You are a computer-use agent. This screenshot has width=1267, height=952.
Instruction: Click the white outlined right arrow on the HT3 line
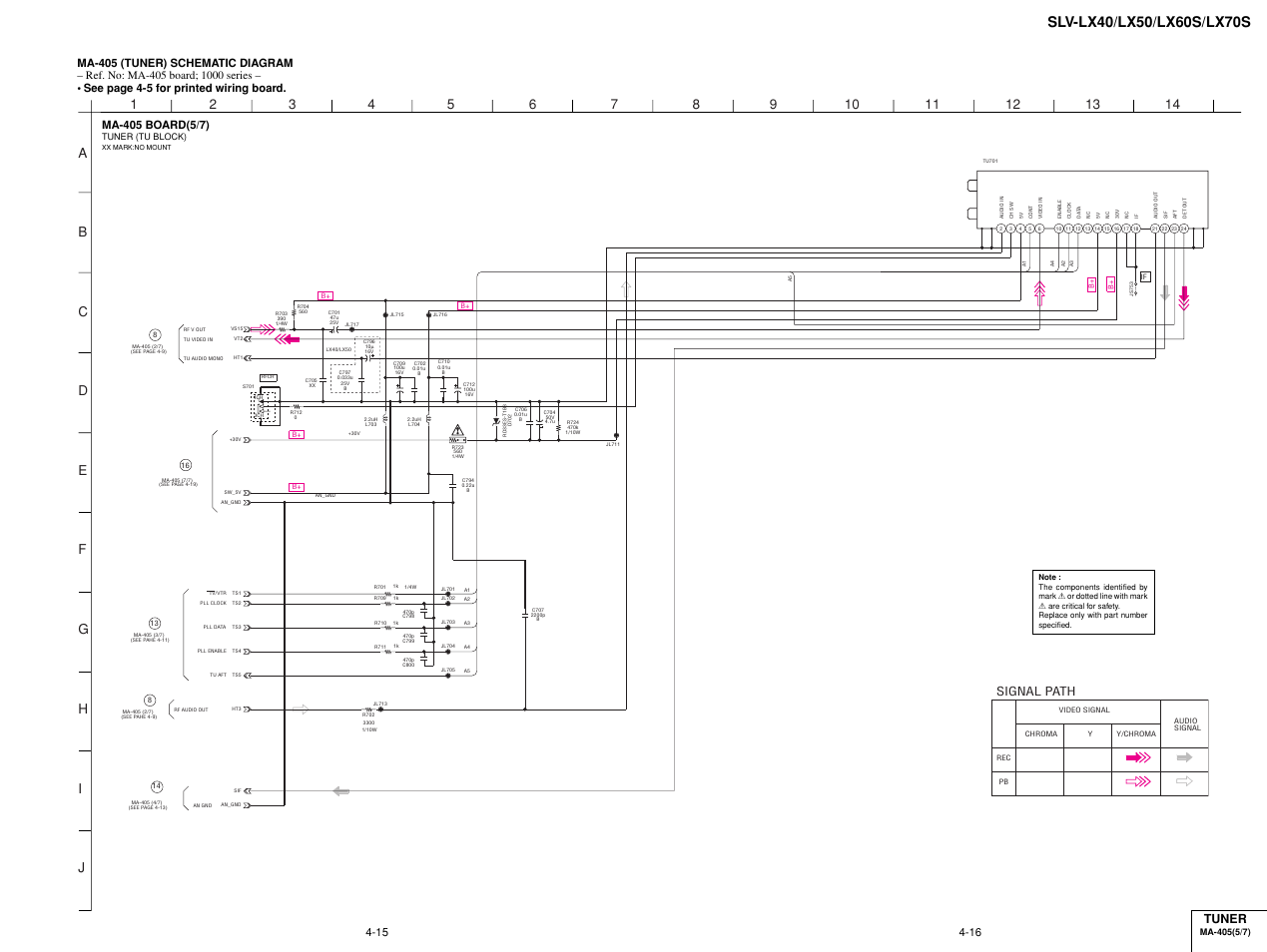pyautogui.click(x=302, y=710)
